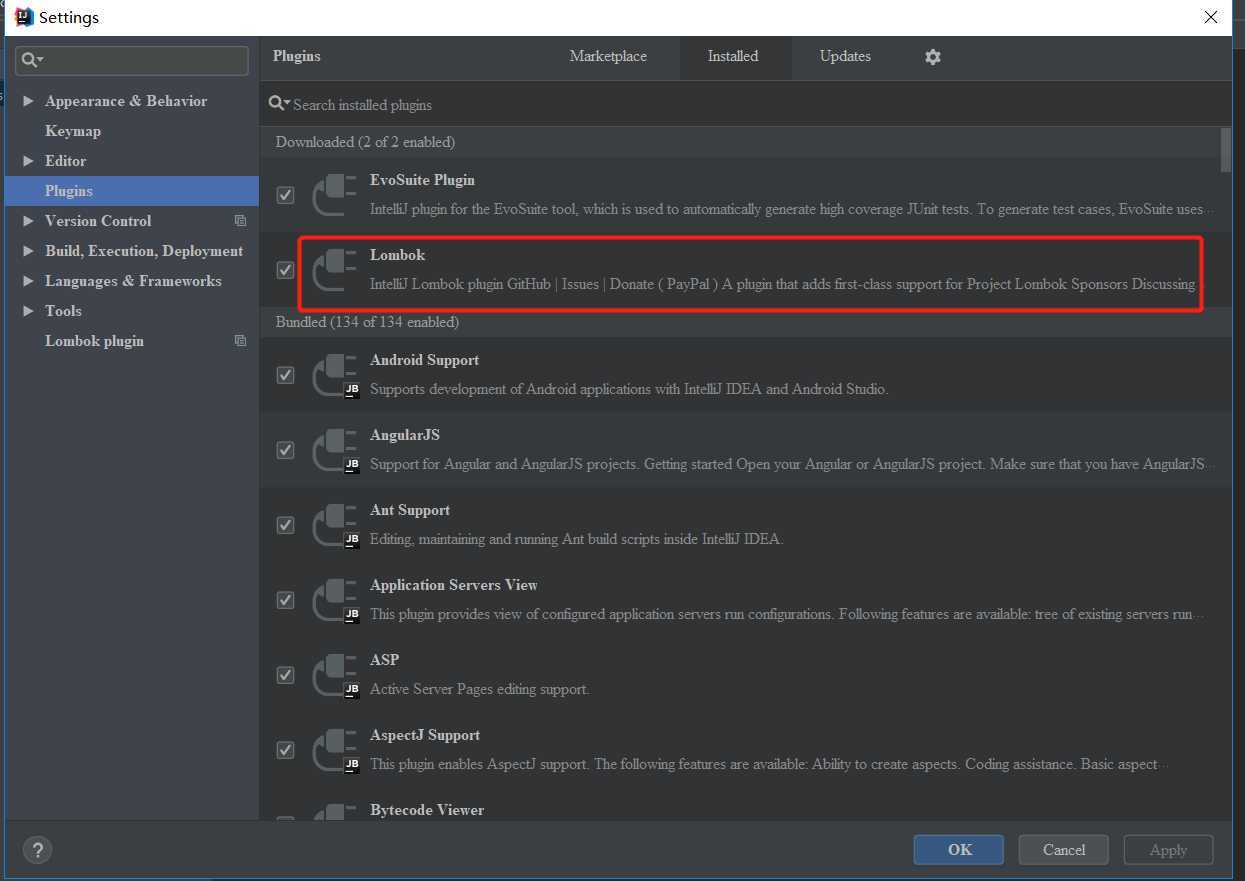Open Lombok plugin settings page
The image size is (1245, 881).
click(x=94, y=341)
